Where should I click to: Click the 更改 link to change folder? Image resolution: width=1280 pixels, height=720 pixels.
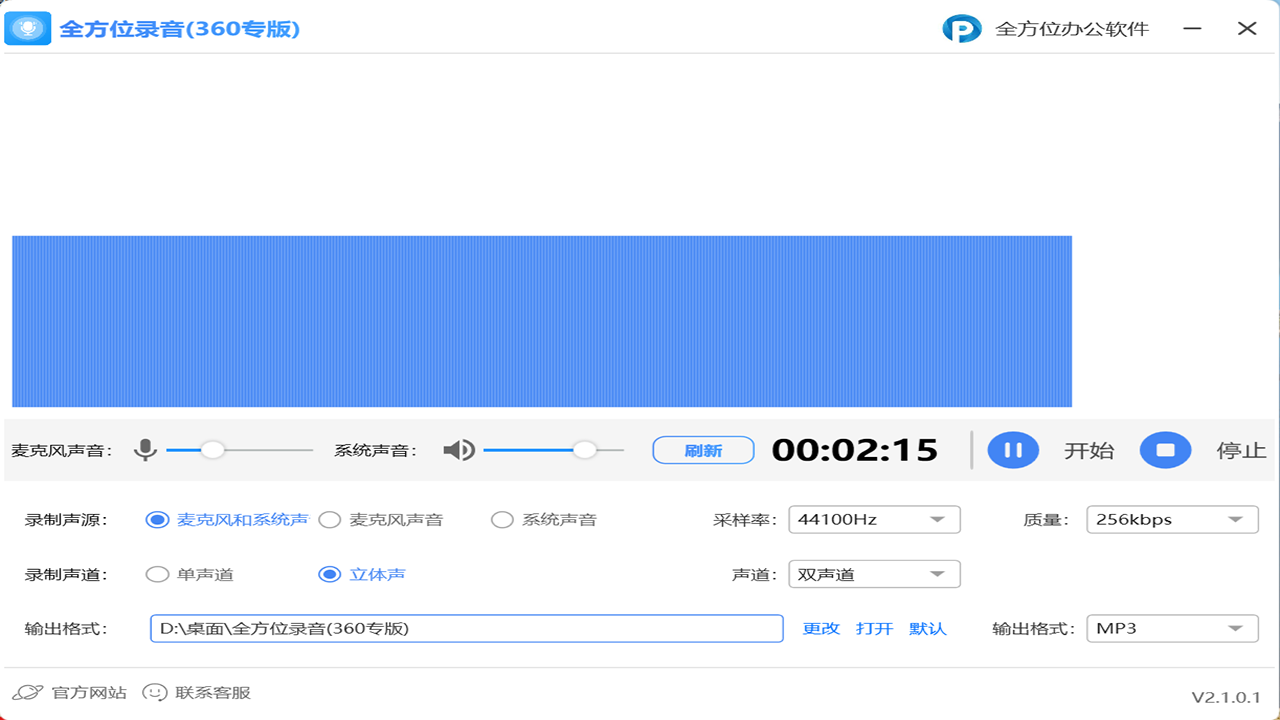click(821, 628)
